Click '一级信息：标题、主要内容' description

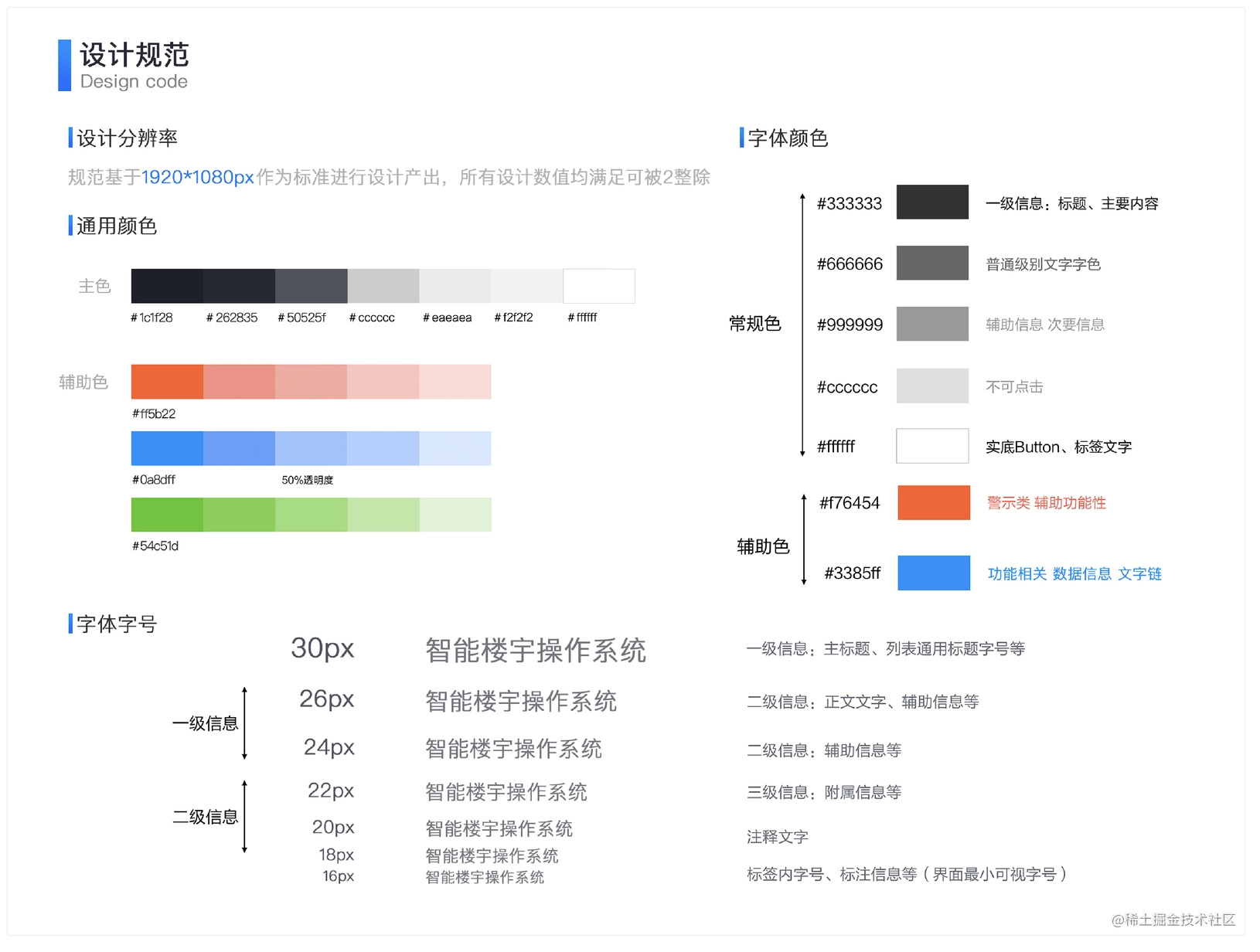[x=1072, y=203]
